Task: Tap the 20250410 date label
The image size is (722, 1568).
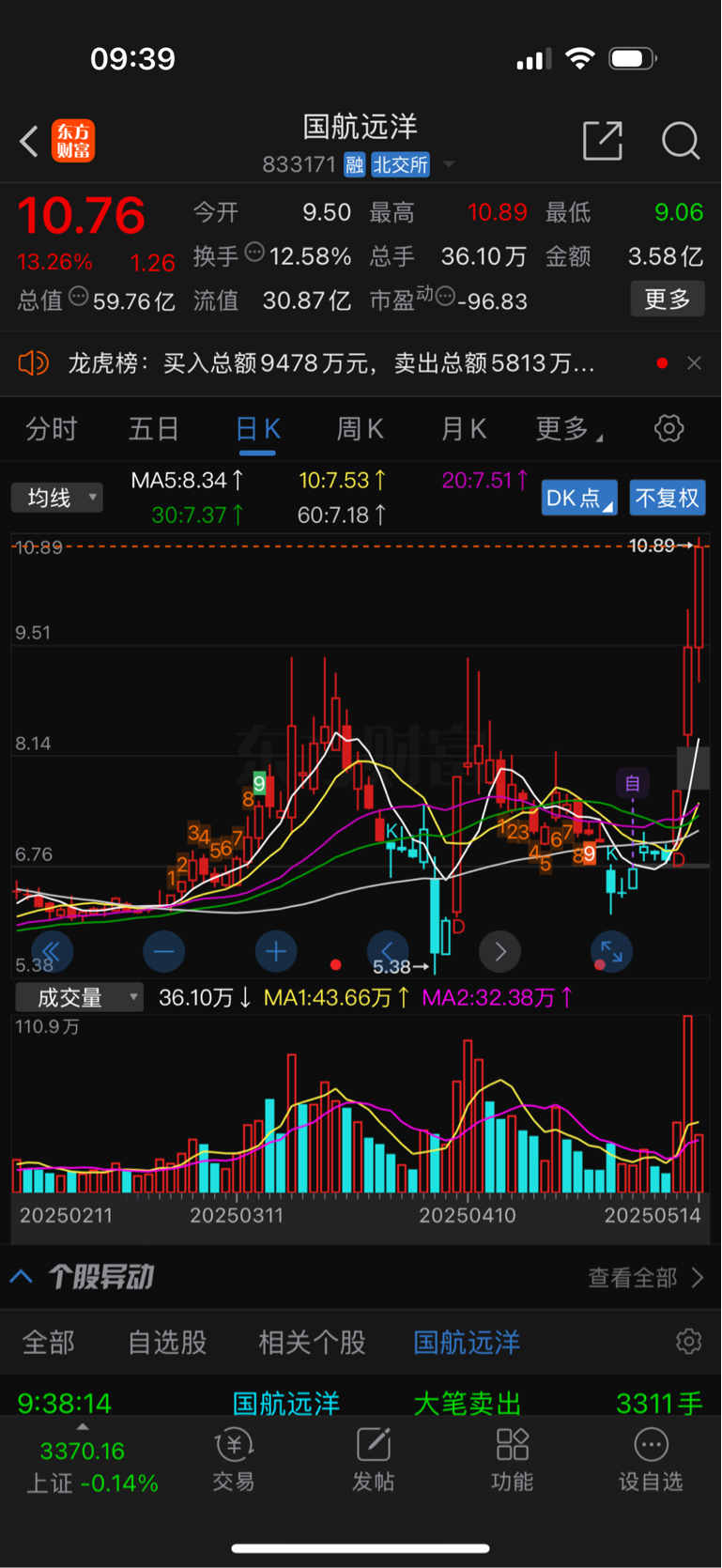Action: coord(468,1215)
